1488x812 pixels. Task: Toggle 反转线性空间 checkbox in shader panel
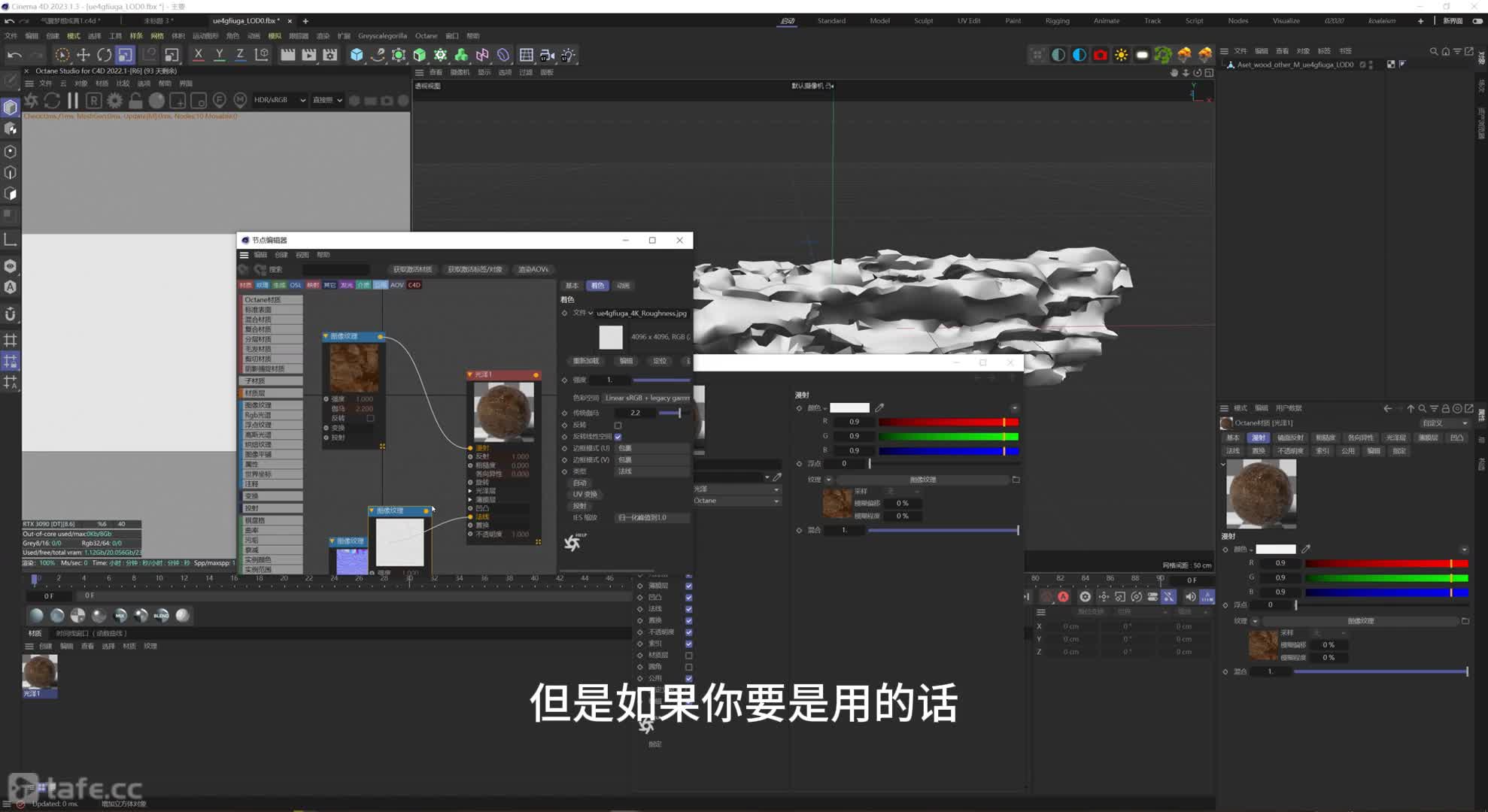tap(618, 437)
